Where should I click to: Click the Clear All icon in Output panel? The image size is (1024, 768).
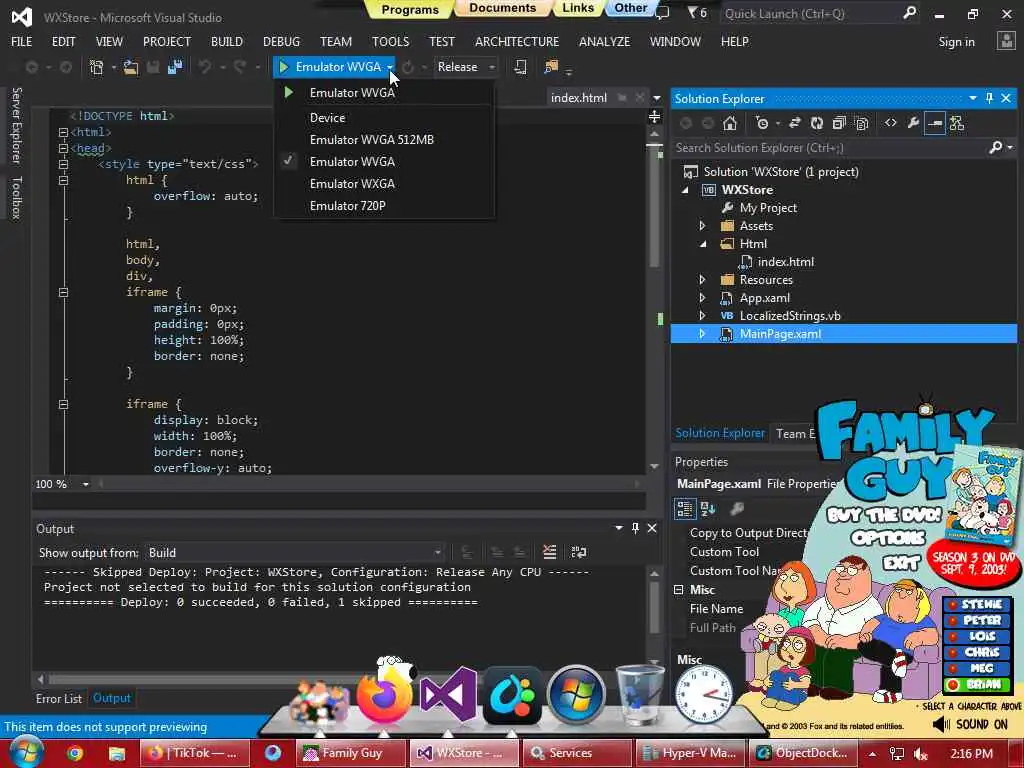pyautogui.click(x=550, y=552)
